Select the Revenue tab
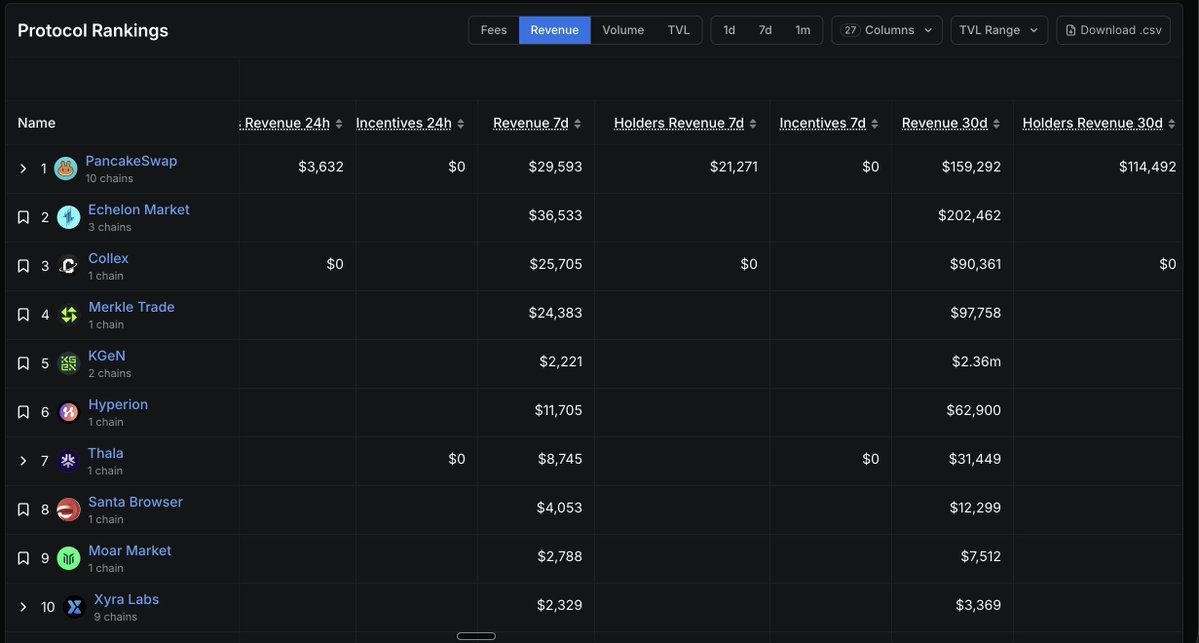The width and height of the screenshot is (1199, 643). click(554, 30)
